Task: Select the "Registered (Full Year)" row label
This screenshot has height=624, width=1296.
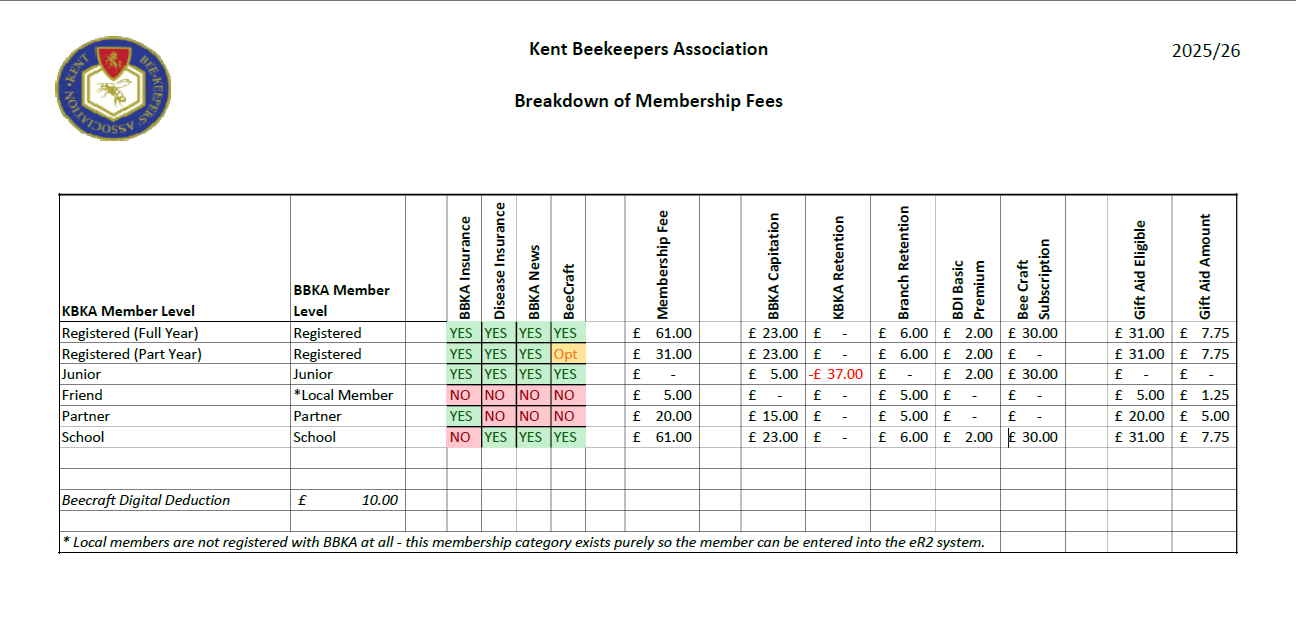Action: click(x=130, y=333)
